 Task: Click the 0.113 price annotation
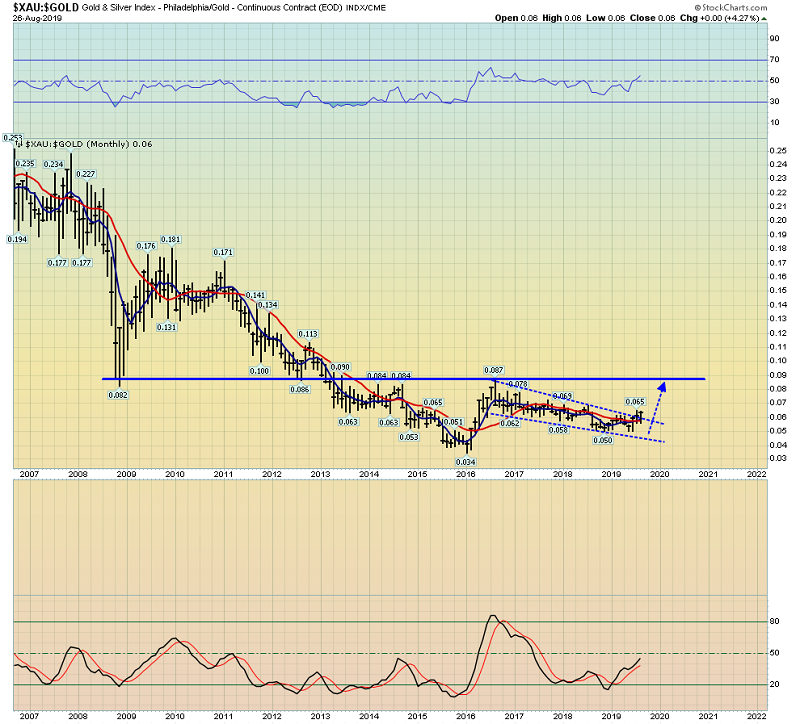pos(309,333)
